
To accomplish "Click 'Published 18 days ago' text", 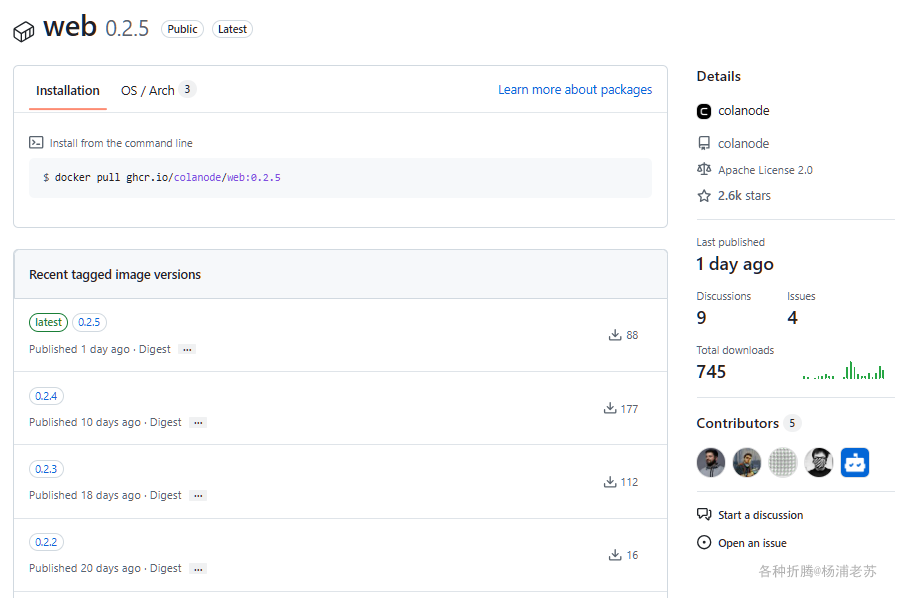I will click(x=85, y=495).
